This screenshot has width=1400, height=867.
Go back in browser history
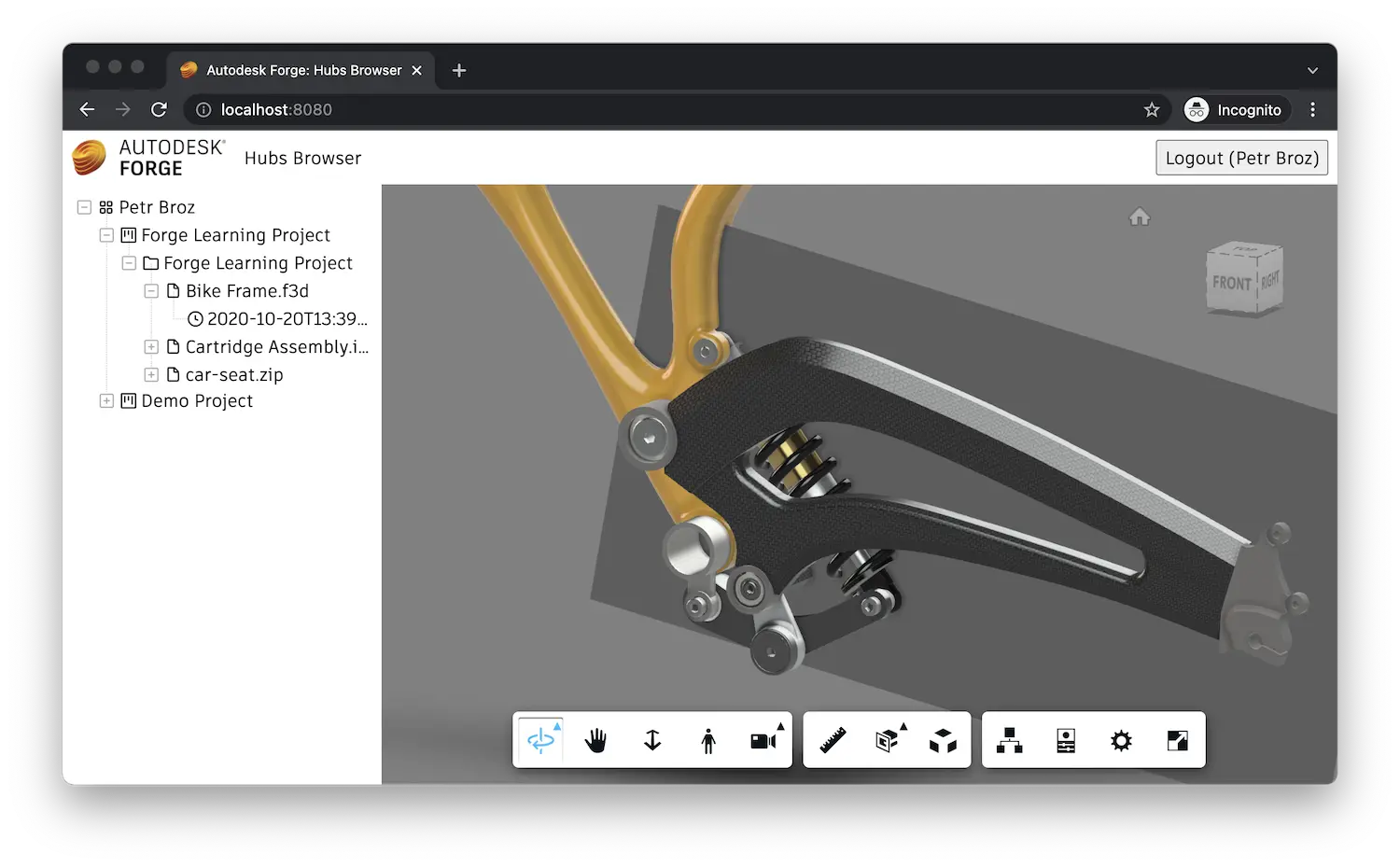(88, 110)
